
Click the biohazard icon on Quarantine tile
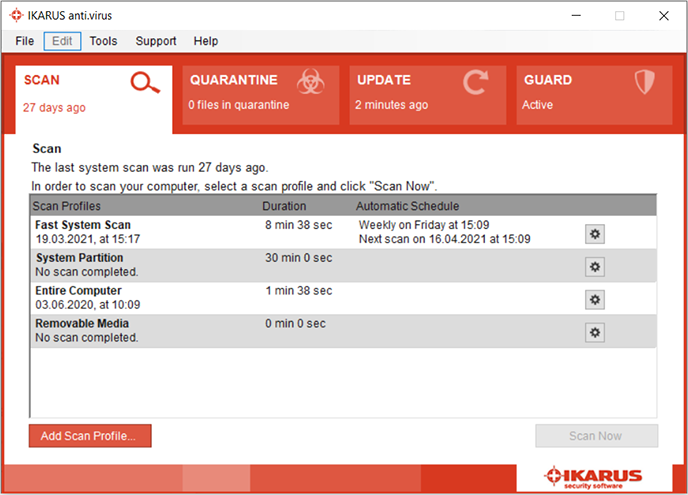[310, 83]
